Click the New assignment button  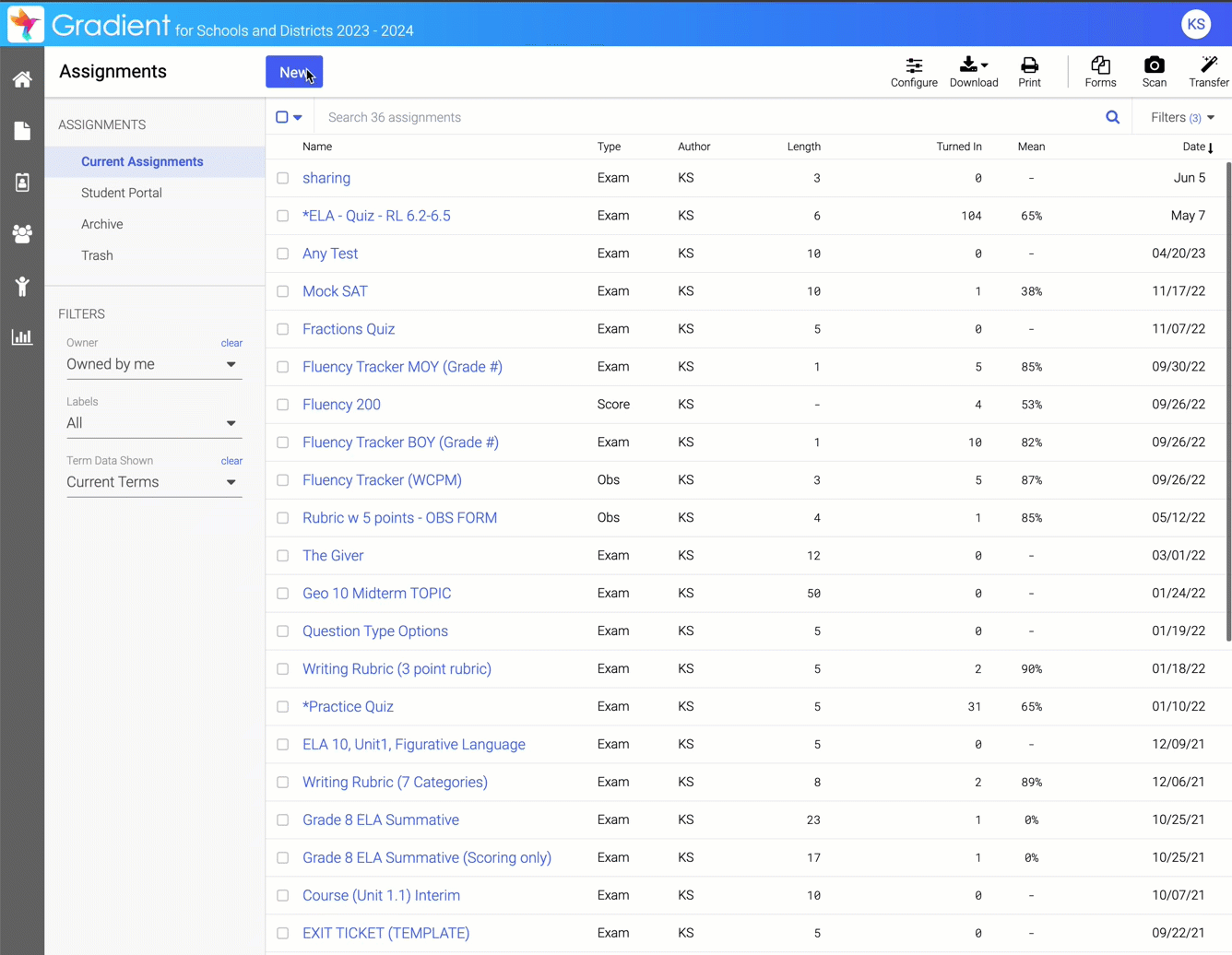point(294,72)
